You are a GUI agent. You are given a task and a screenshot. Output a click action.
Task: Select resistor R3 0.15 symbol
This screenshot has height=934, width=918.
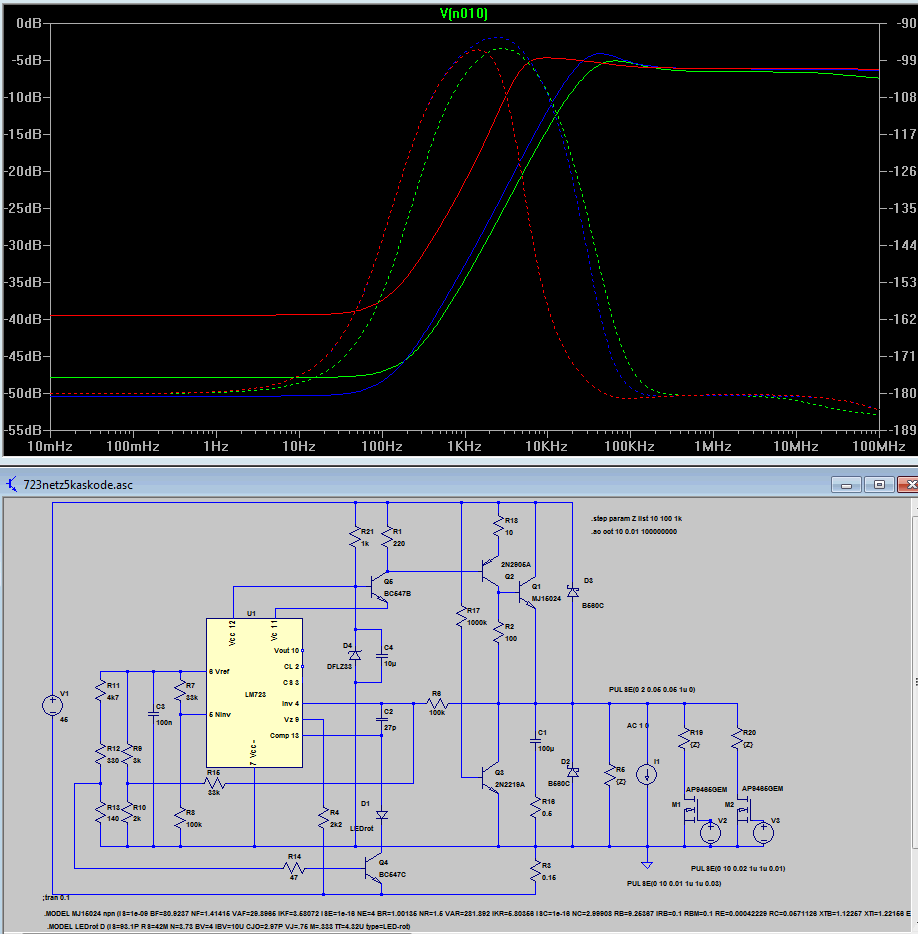pyautogui.click(x=536, y=871)
